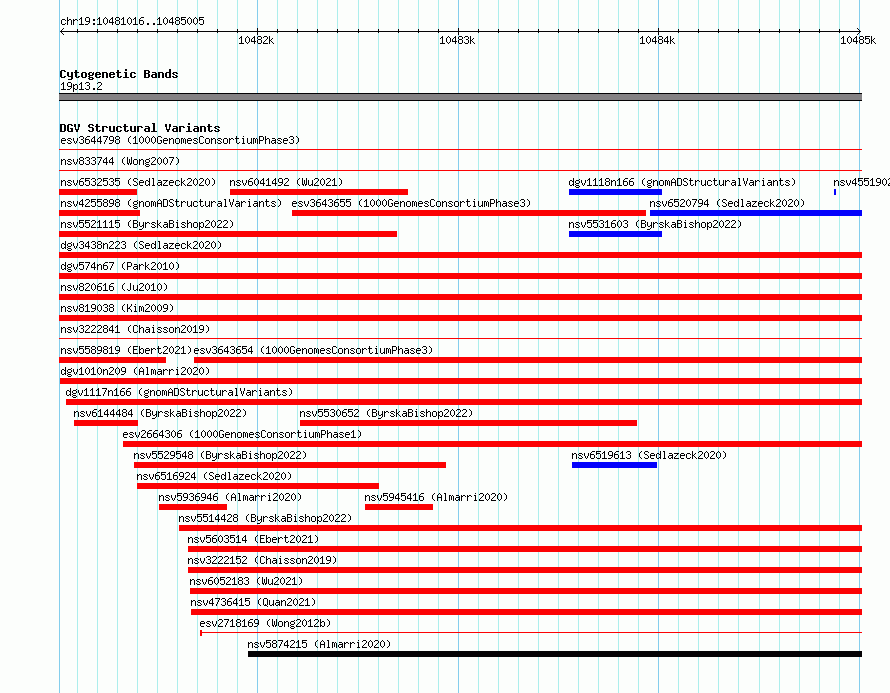Click blue bar under nsv6520794
890x693 pixels.
(x=755, y=213)
